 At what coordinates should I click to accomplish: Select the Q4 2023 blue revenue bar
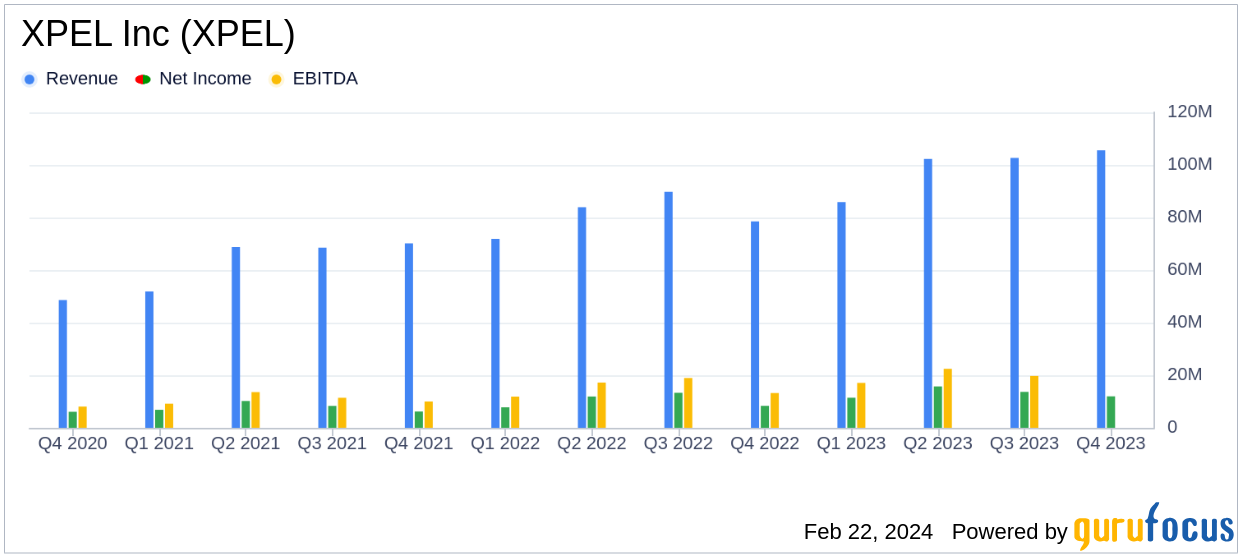1101,289
